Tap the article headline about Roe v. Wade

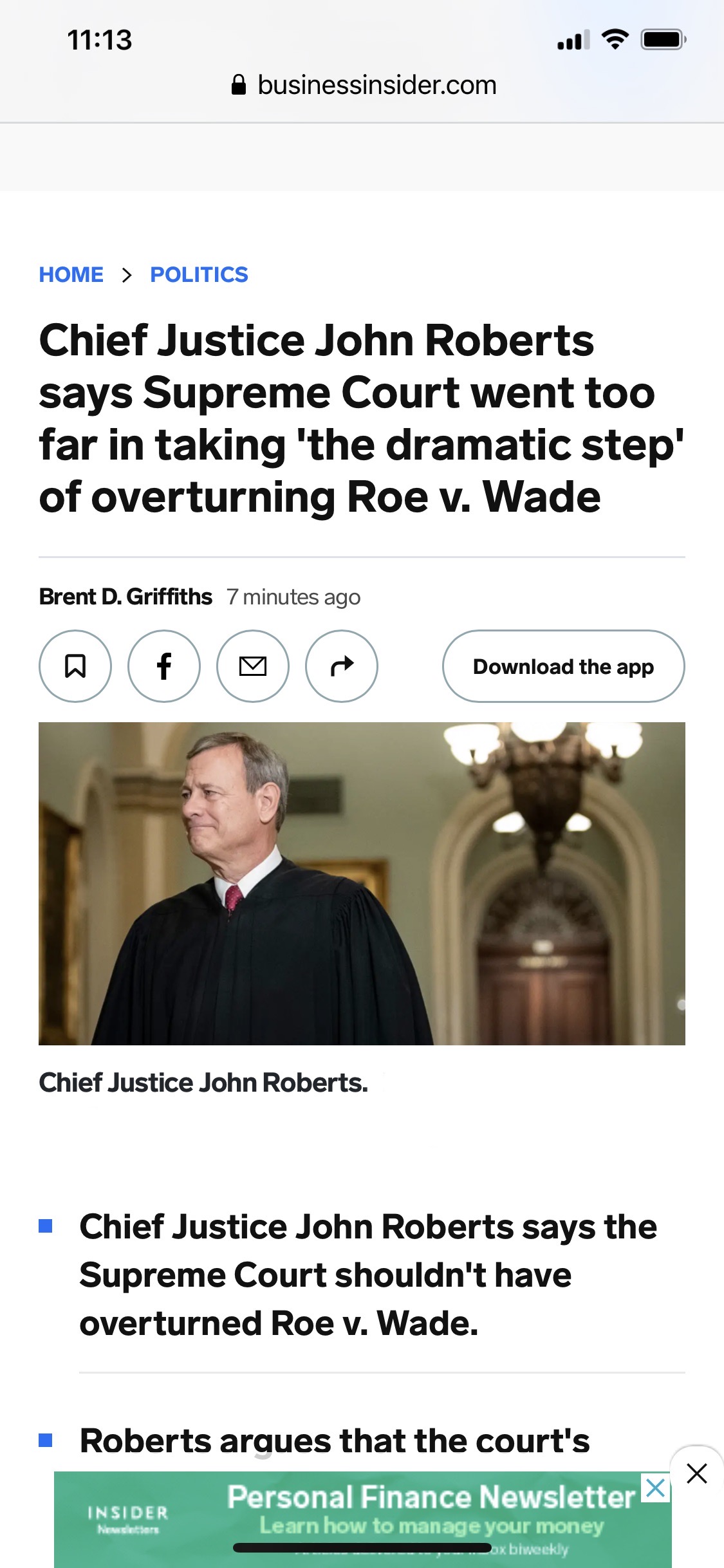[x=362, y=418]
